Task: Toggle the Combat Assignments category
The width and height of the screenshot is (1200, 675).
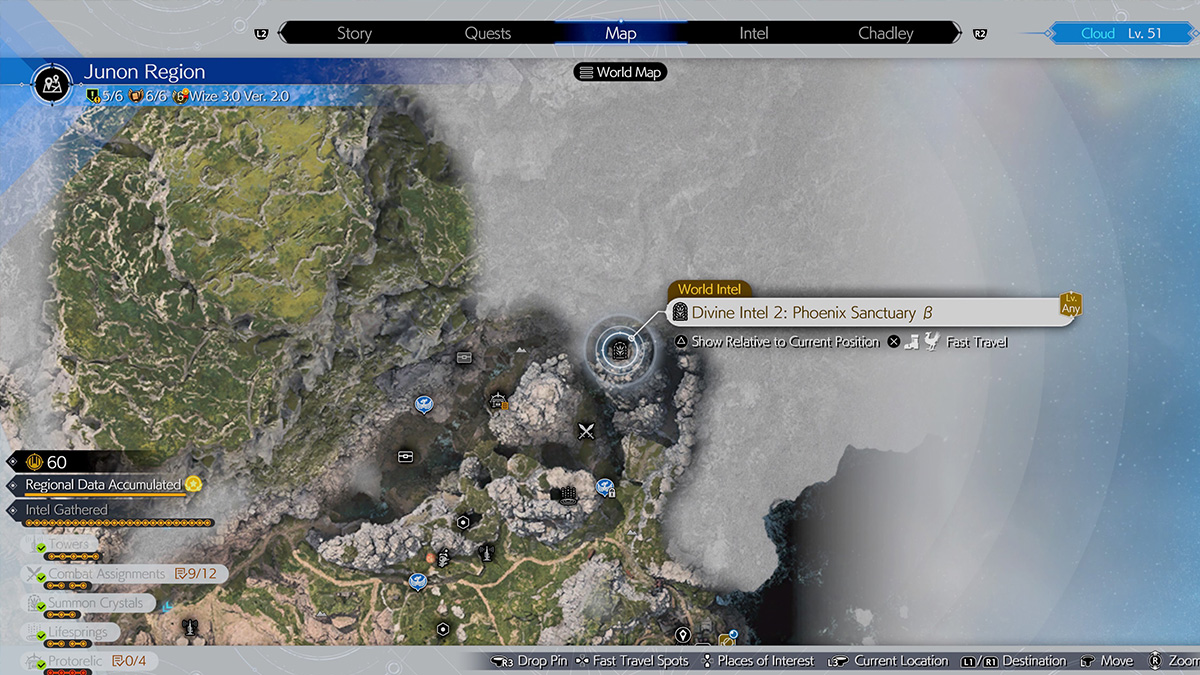Action: coord(107,574)
